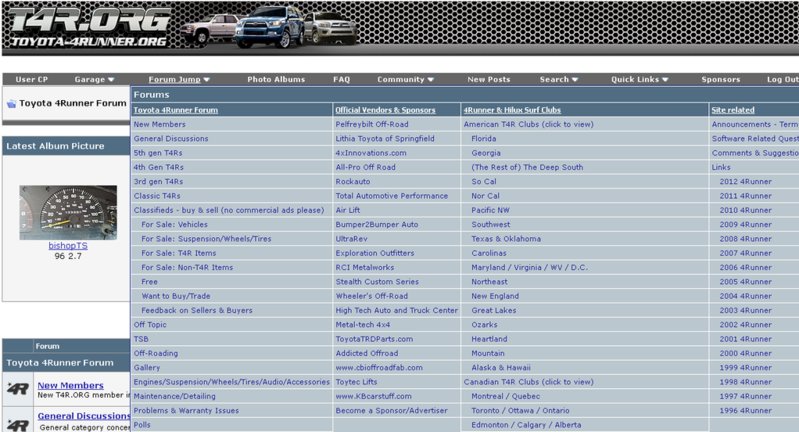Open Site related header link
The height and width of the screenshot is (432, 799).
733,110
